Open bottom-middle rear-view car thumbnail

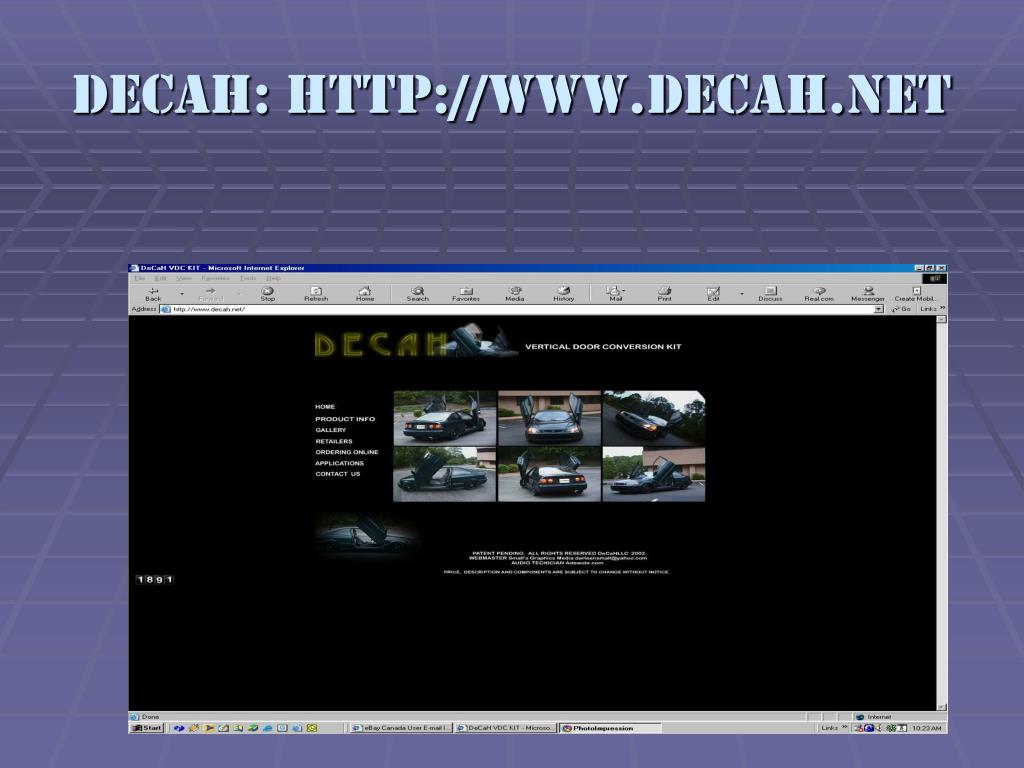549,474
